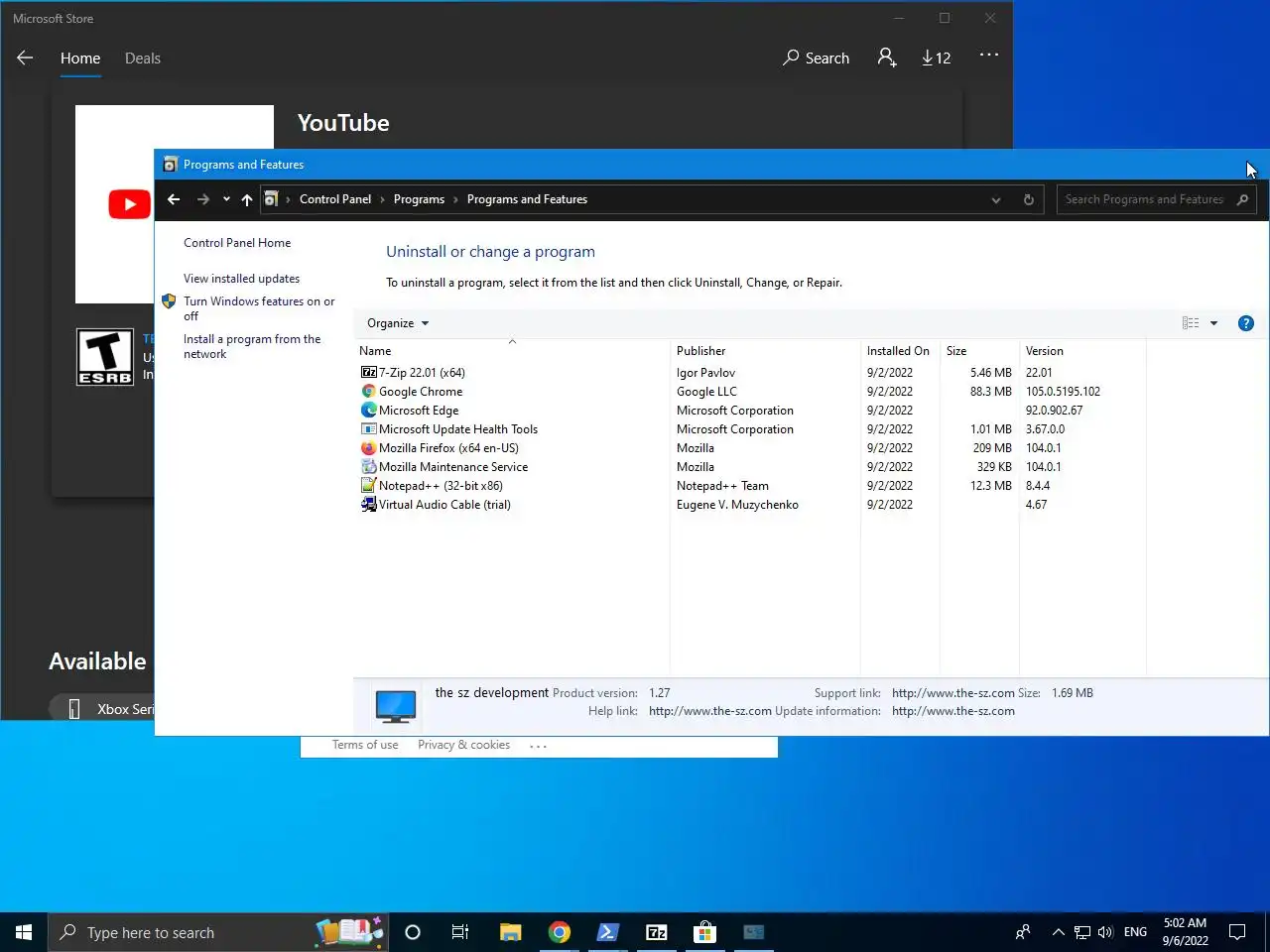Click the Microsoft Update Health Tools icon
This screenshot has height=952, width=1270.
click(368, 429)
